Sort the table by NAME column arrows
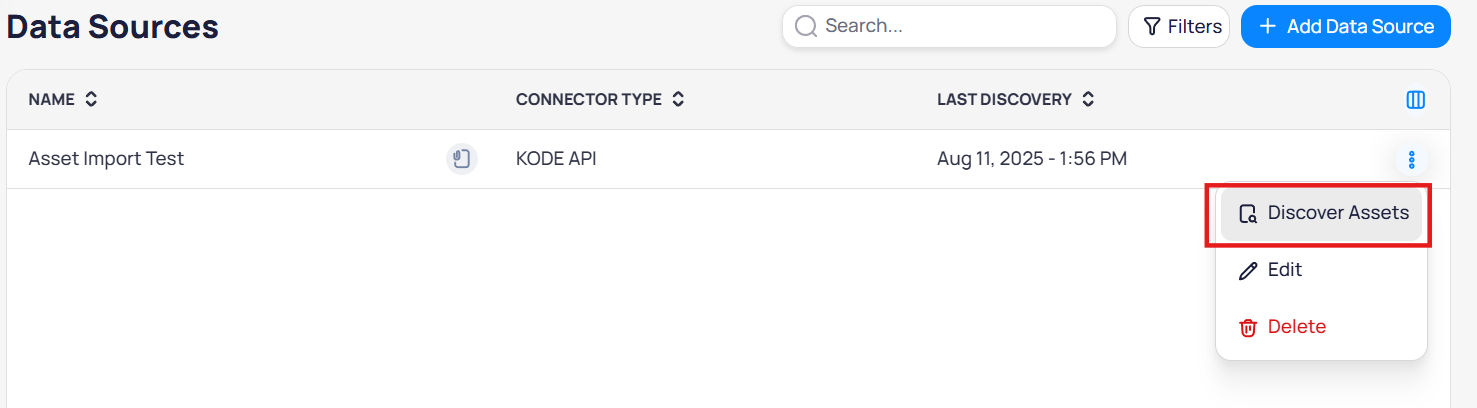Image resolution: width=1477 pixels, height=408 pixels. 91,100
